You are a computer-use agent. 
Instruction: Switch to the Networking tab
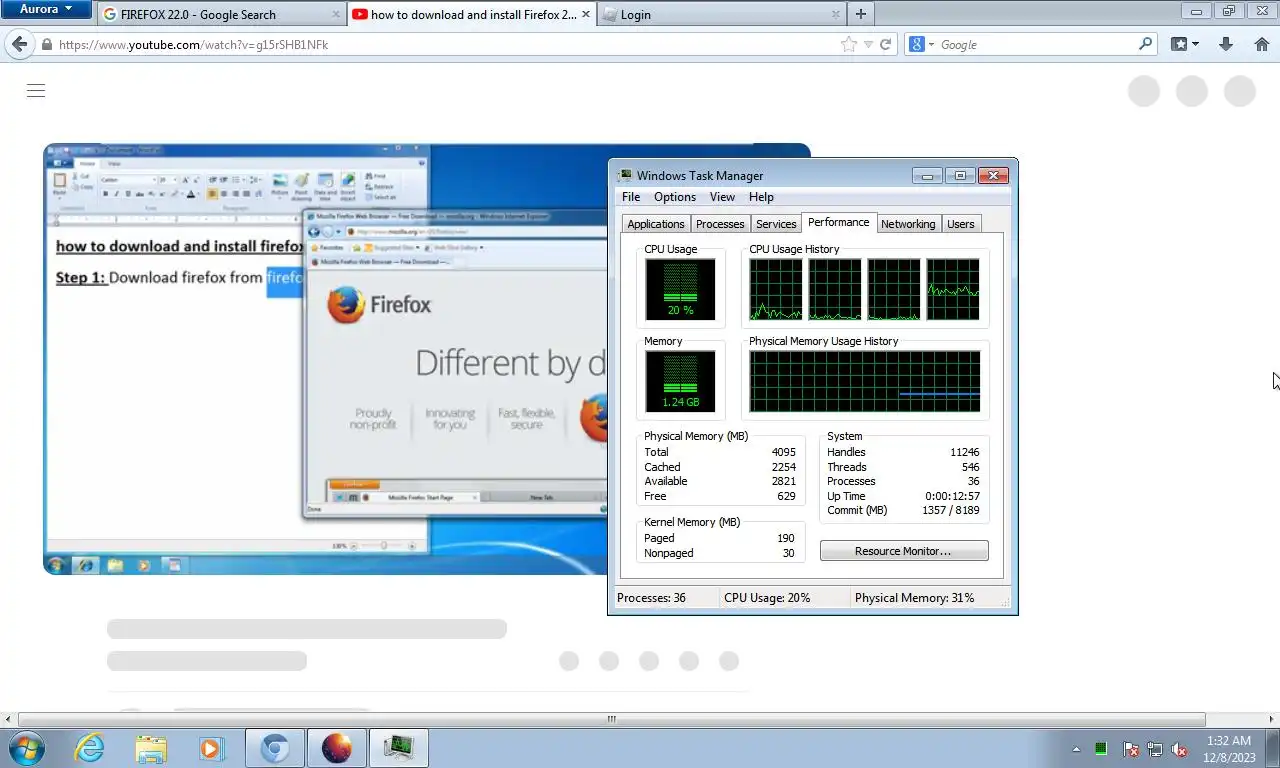908,224
